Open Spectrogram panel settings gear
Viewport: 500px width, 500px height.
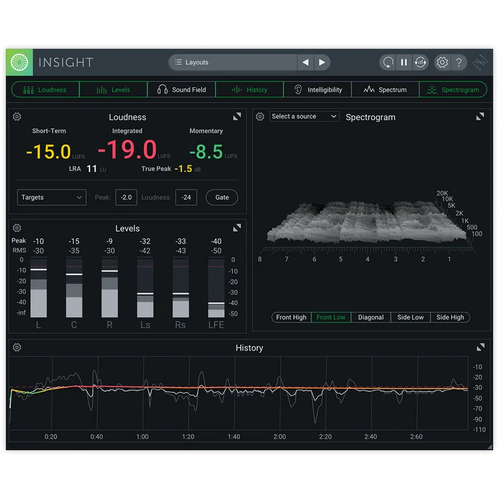pyautogui.click(x=260, y=117)
